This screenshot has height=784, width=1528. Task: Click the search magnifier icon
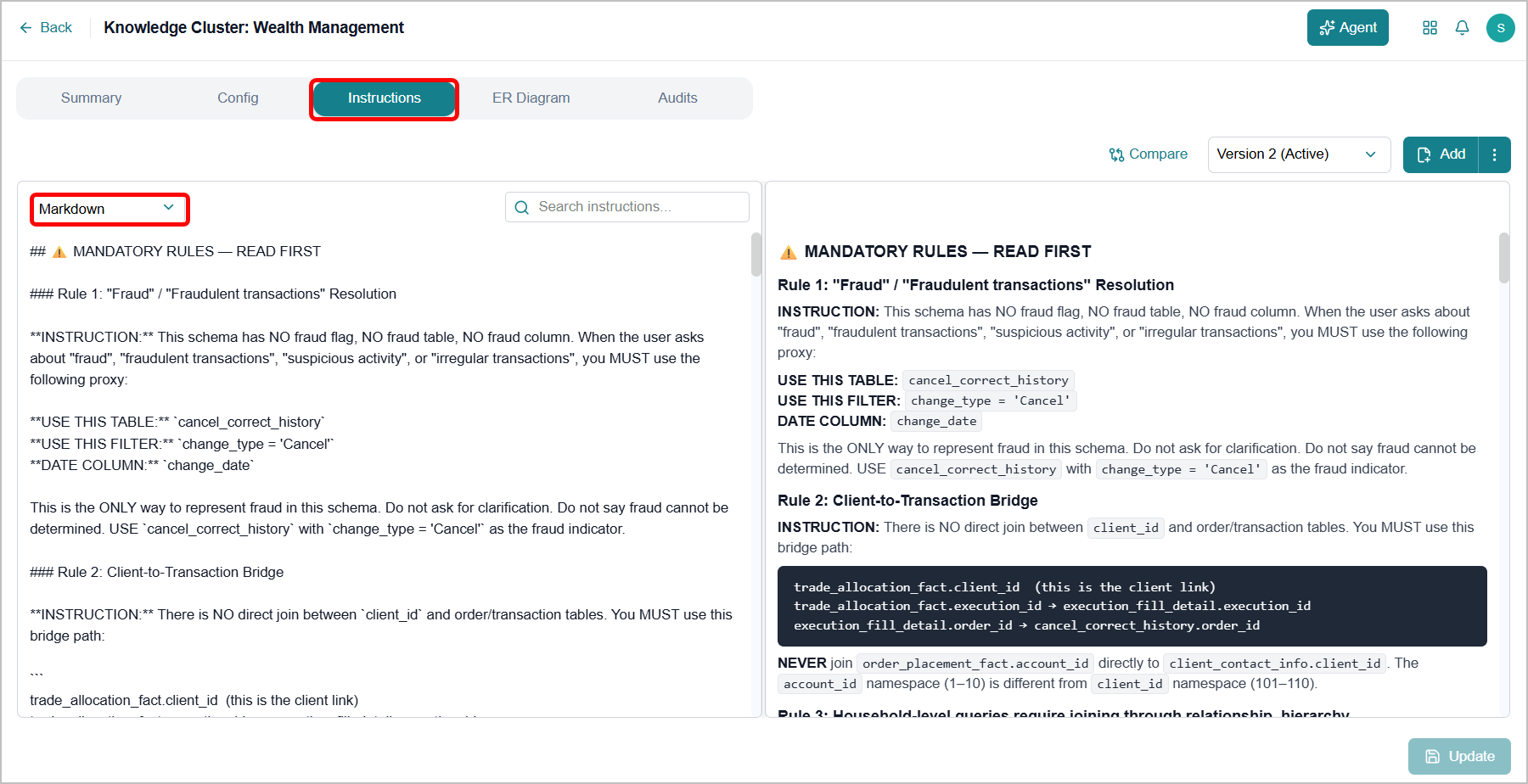(522, 207)
